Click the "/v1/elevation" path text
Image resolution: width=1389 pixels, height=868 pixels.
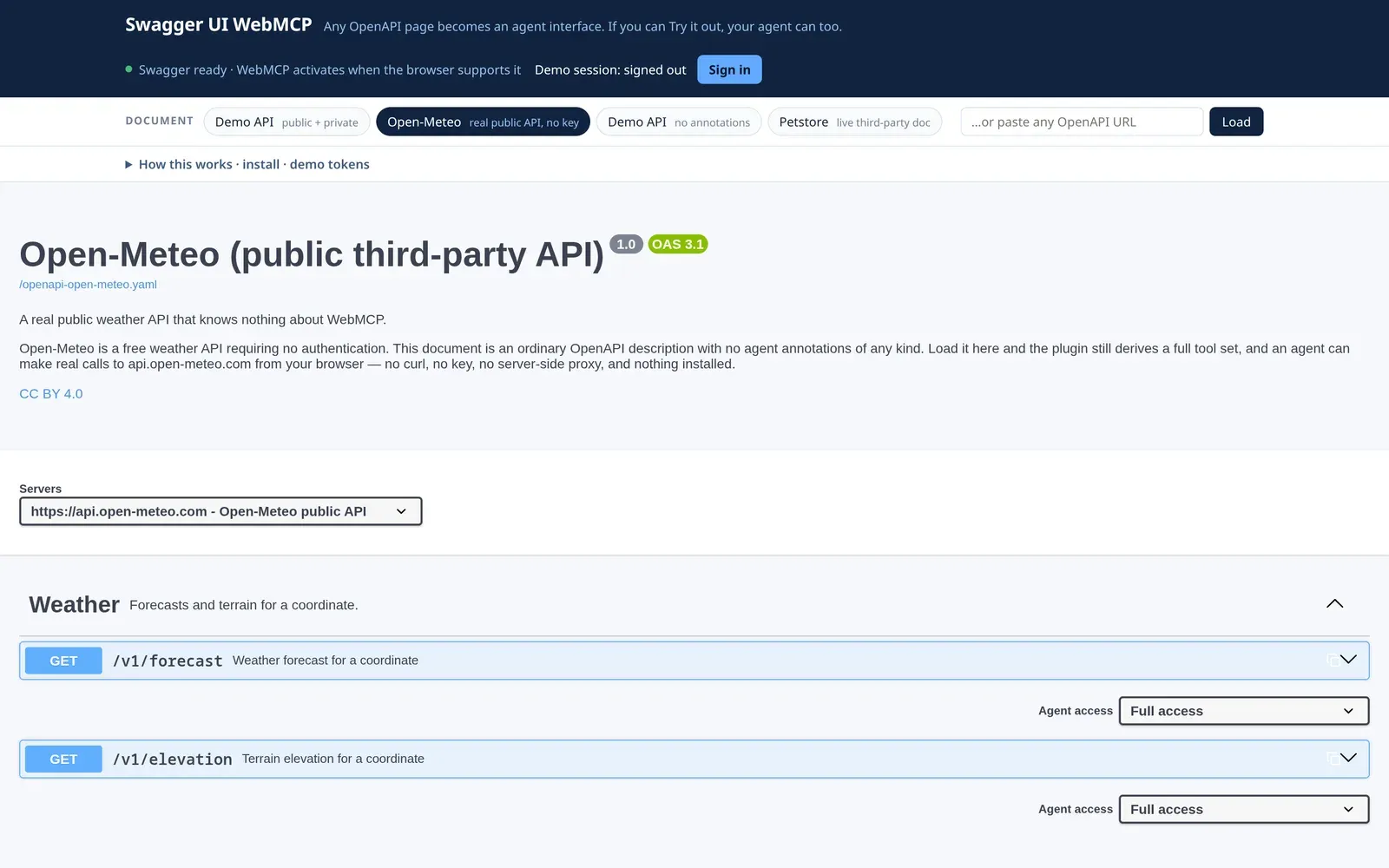click(x=173, y=759)
